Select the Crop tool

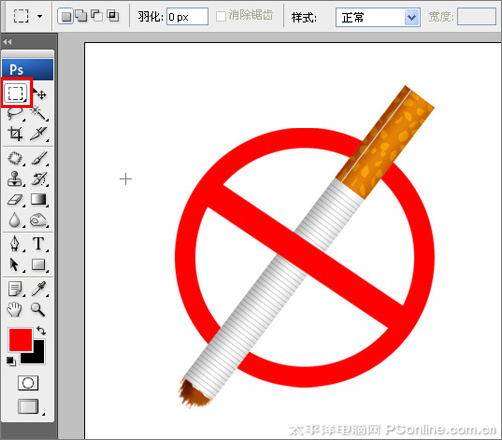(15, 134)
